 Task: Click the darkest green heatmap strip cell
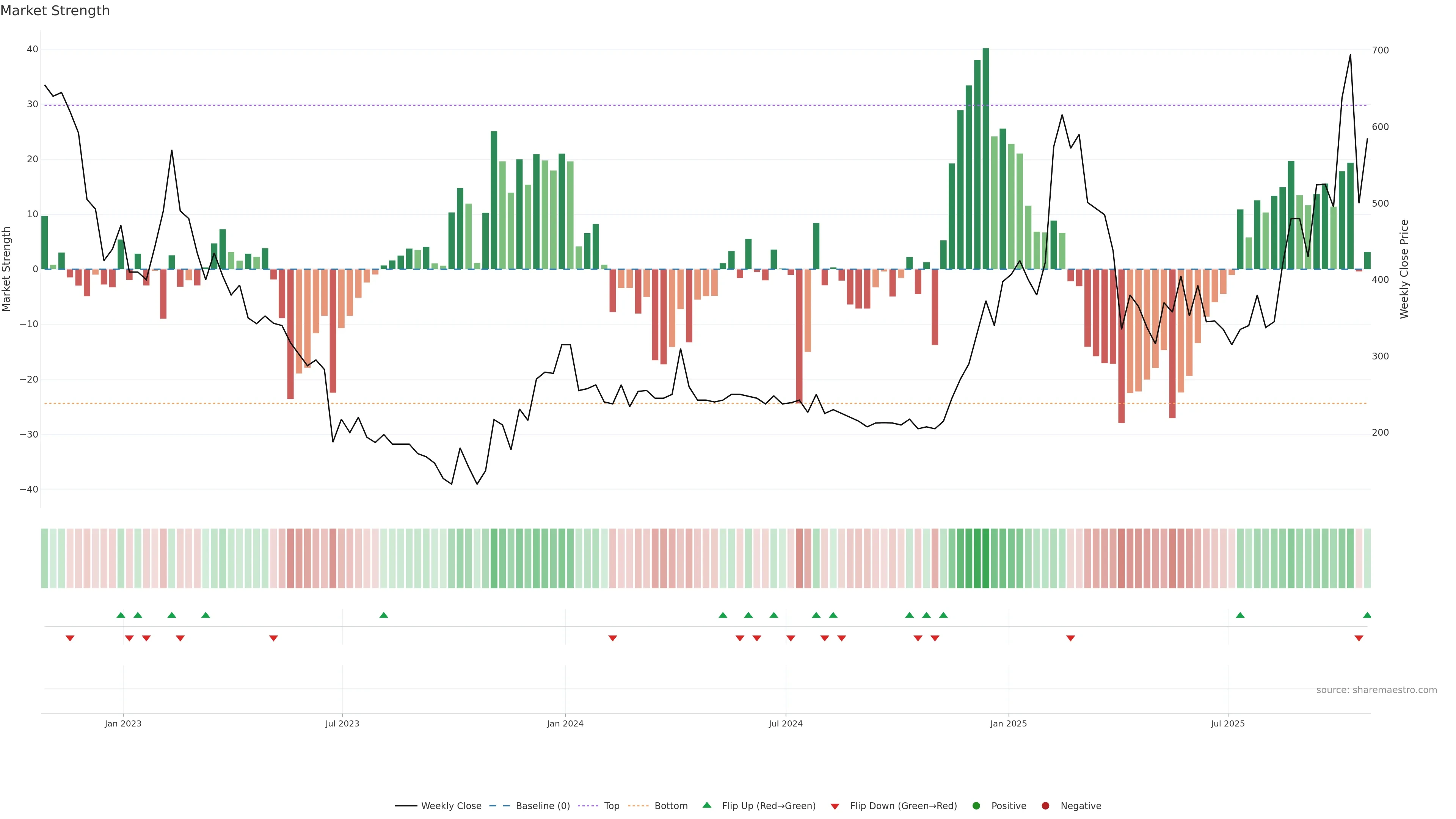(986, 558)
